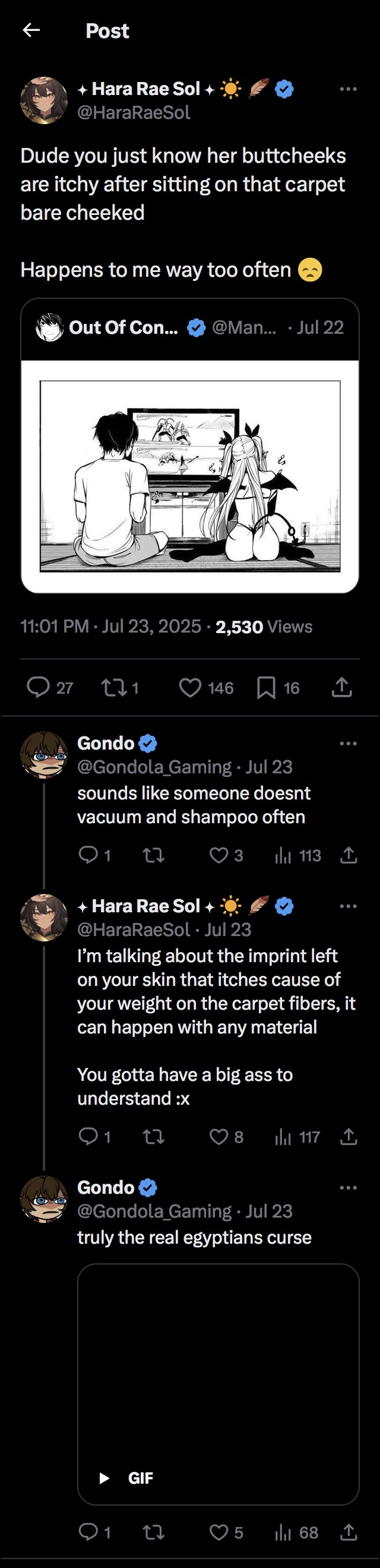The width and height of the screenshot is (380, 1568).
Task: Open the quoted post manga image
Action: click(x=190, y=476)
